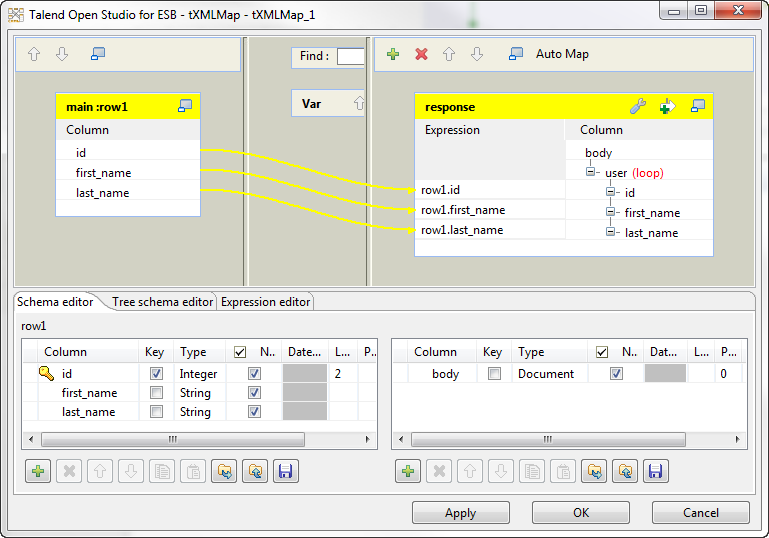This screenshot has width=769, height=538.
Task: Toggle the Key checkbox for body column
Action: point(493,374)
